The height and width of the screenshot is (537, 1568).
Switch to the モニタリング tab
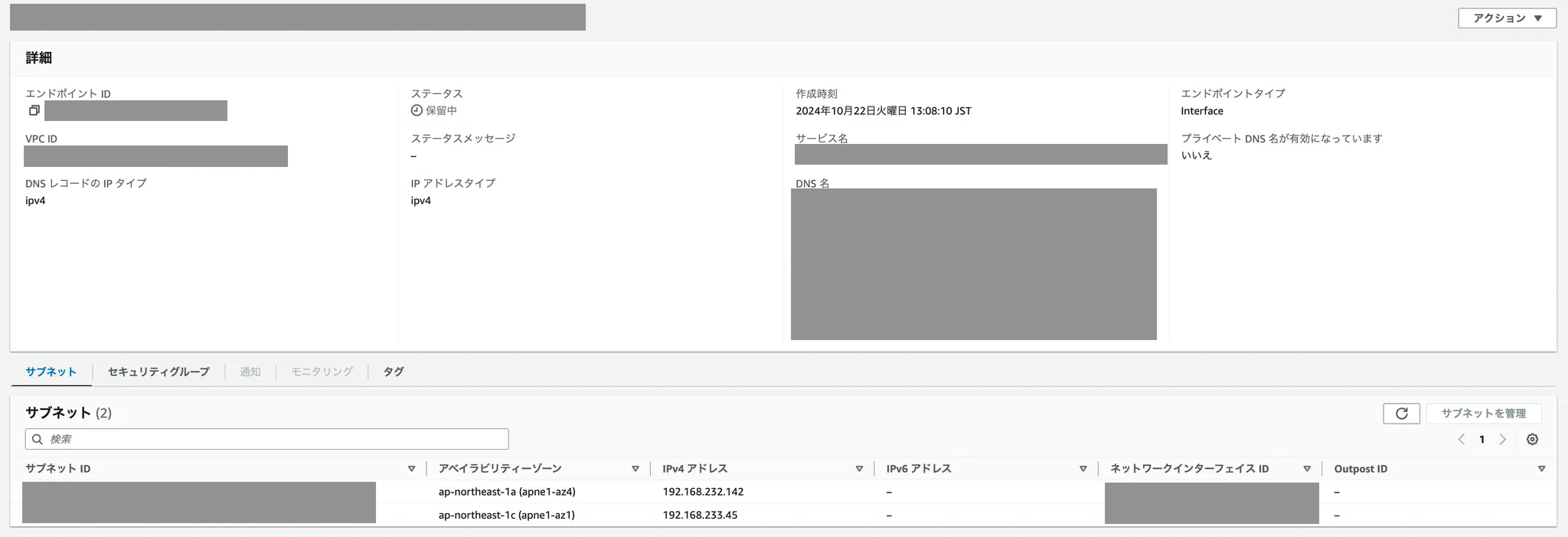(x=322, y=372)
